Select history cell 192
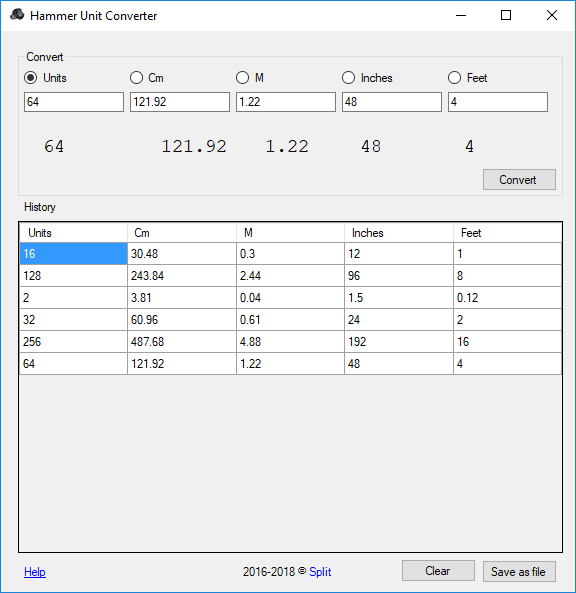576x593 pixels. click(x=399, y=342)
